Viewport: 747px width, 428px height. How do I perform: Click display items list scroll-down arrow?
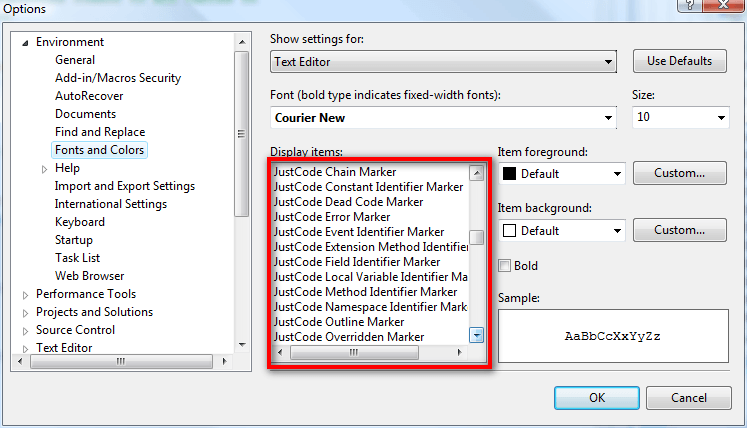coord(476,335)
